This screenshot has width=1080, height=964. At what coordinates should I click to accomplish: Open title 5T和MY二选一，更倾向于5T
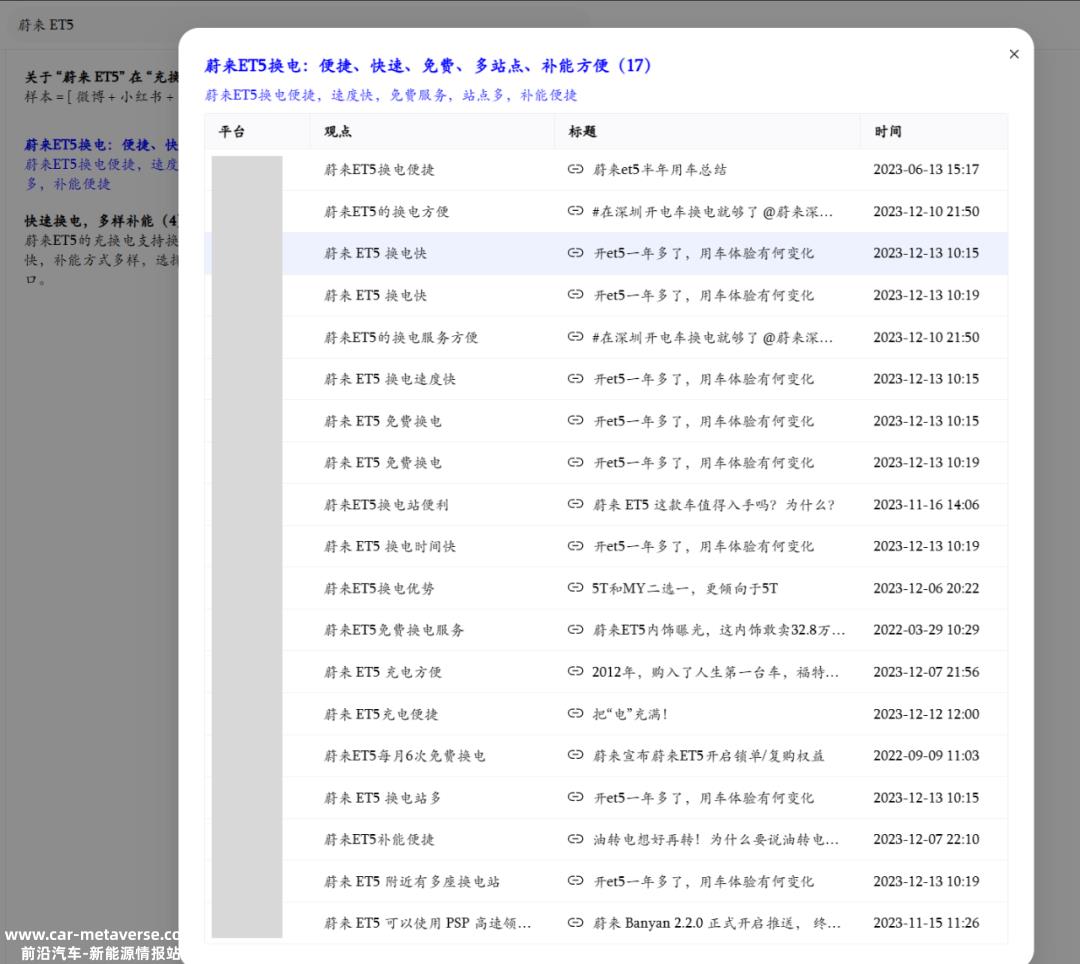(685, 589)
